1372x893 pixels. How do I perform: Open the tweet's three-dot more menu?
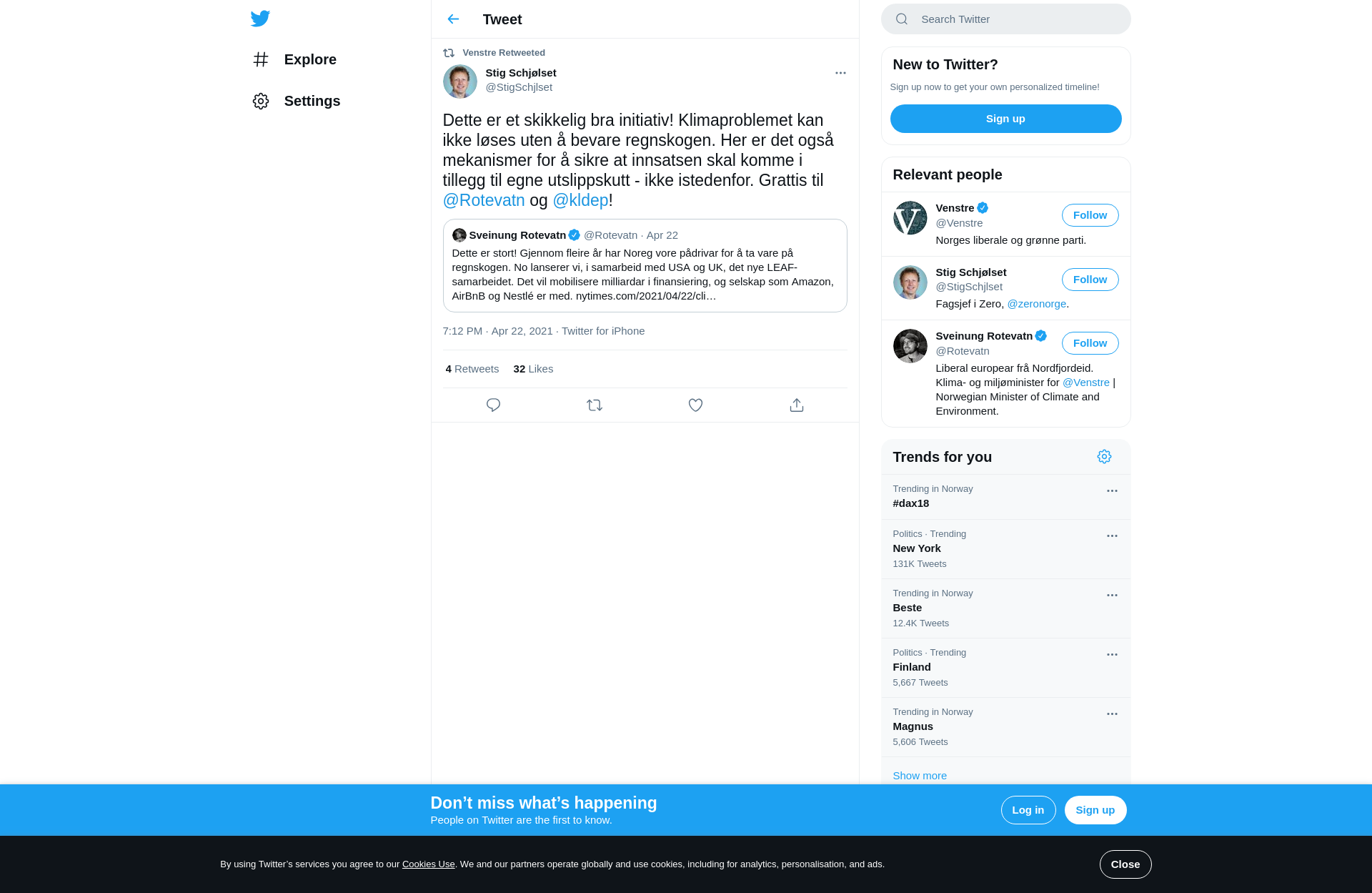[840, 73]
